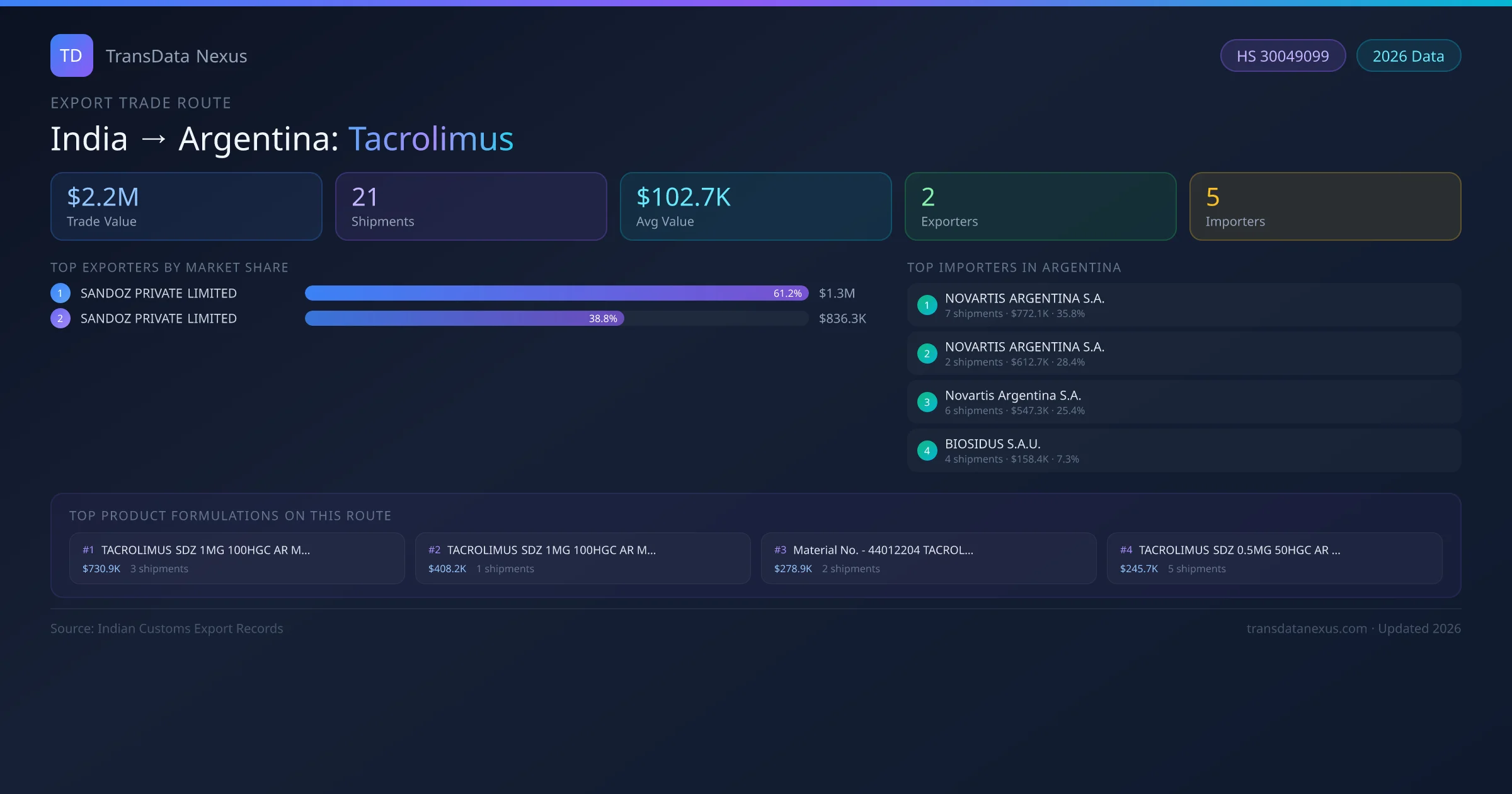This screenshot has width=1512, height=794.
Task: Click importer rank 1 green badge
Action: pos(927,305)
